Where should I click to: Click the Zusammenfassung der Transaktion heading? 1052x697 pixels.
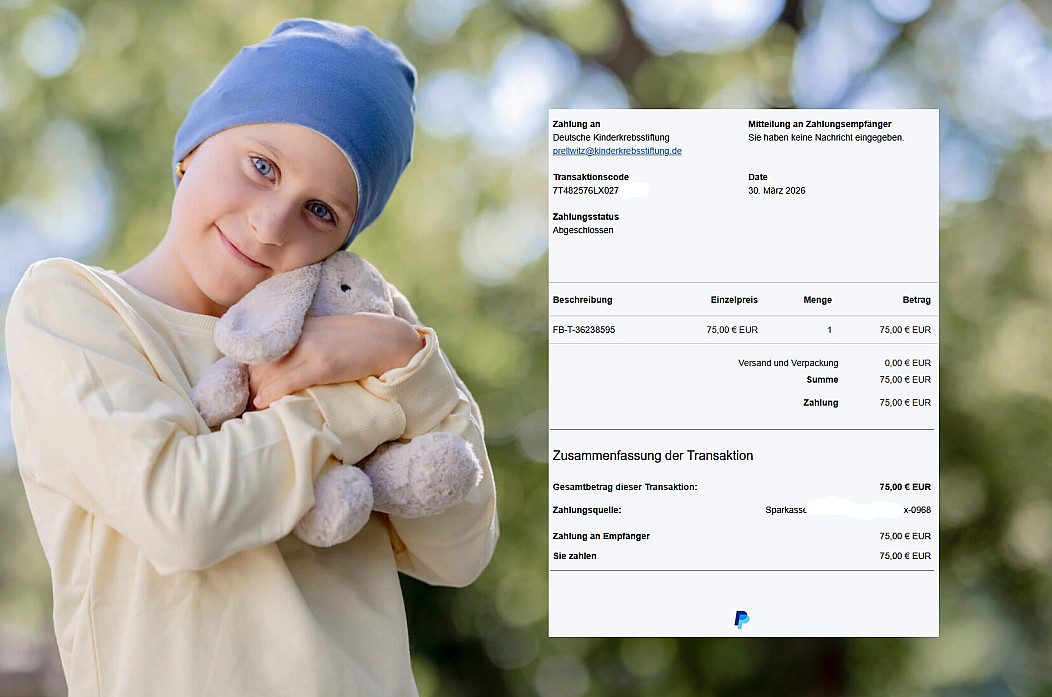pyautogui.click(x=652, y=455)
